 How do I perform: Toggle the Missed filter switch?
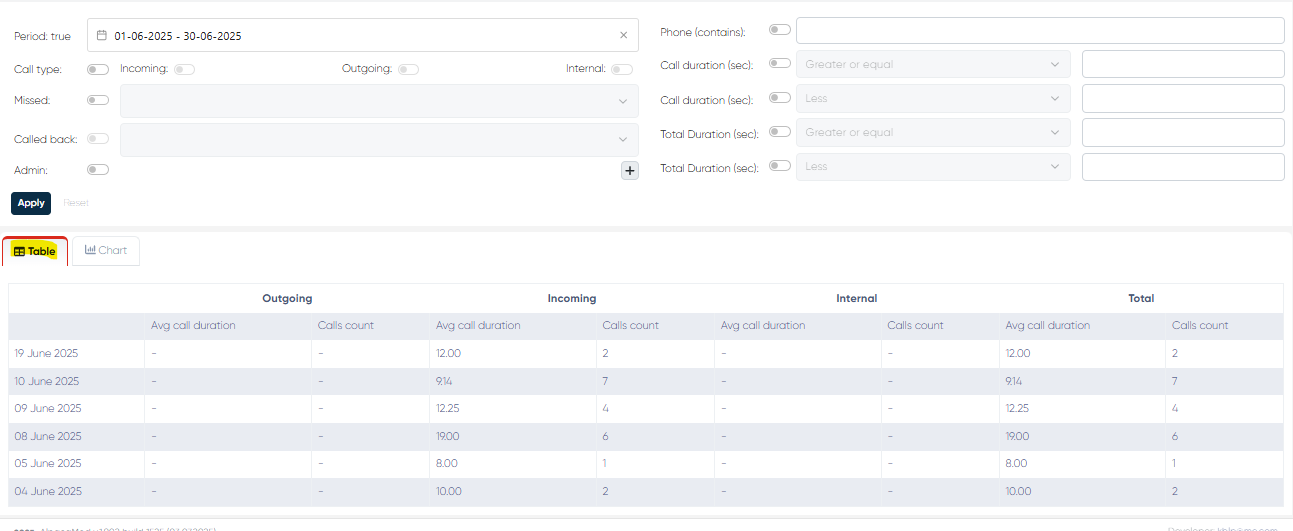click(x=98, y=100)
